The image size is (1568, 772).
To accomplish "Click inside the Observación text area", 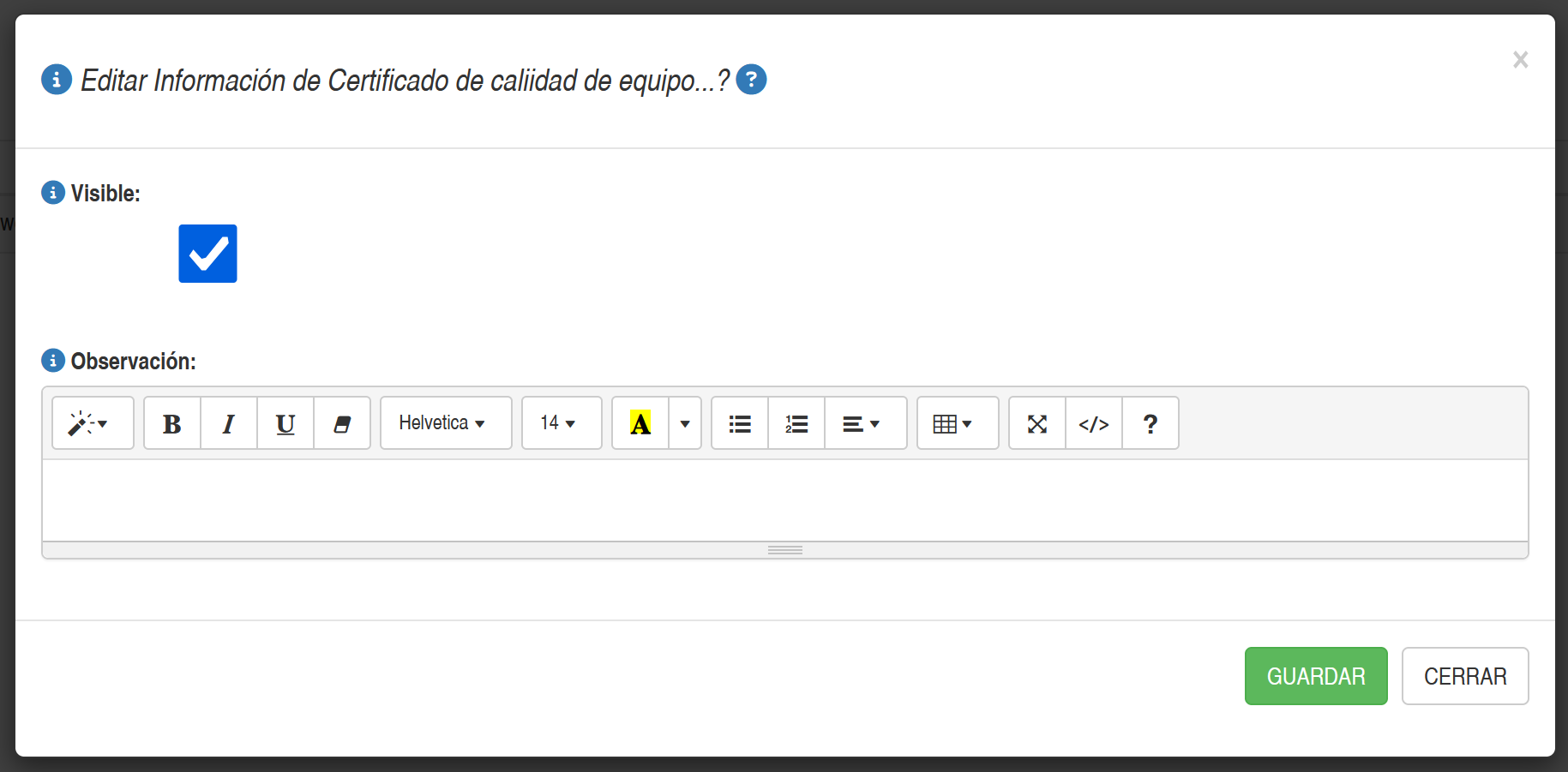I will pos(784,500).
